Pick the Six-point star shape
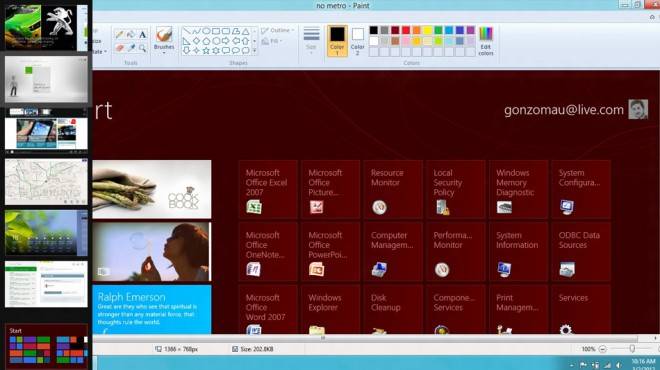The image size is (660, 370). pos(216,51)
